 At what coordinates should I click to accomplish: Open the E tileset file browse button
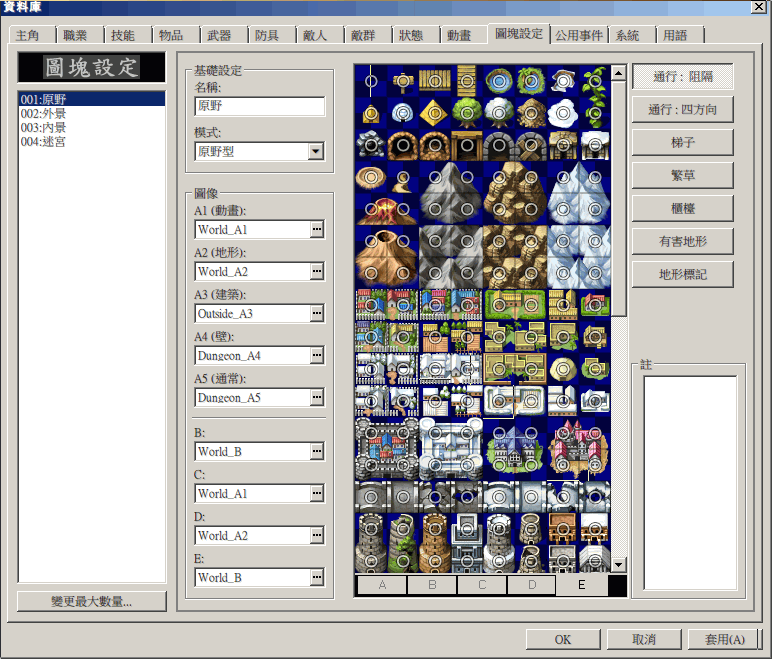317,577
